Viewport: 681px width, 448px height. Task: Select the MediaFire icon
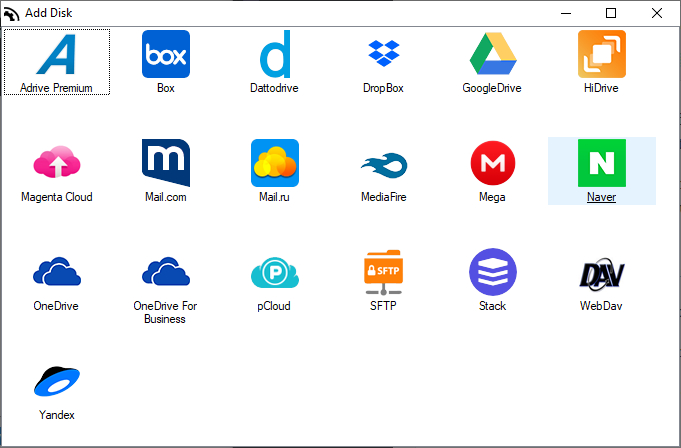[x=384, y=163]
